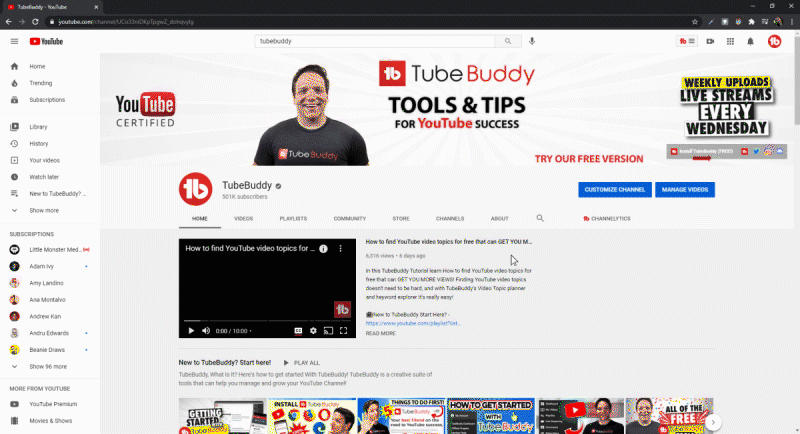Search the channel with the magnifier icon
The image size is (800, 434).
[540, 218]
